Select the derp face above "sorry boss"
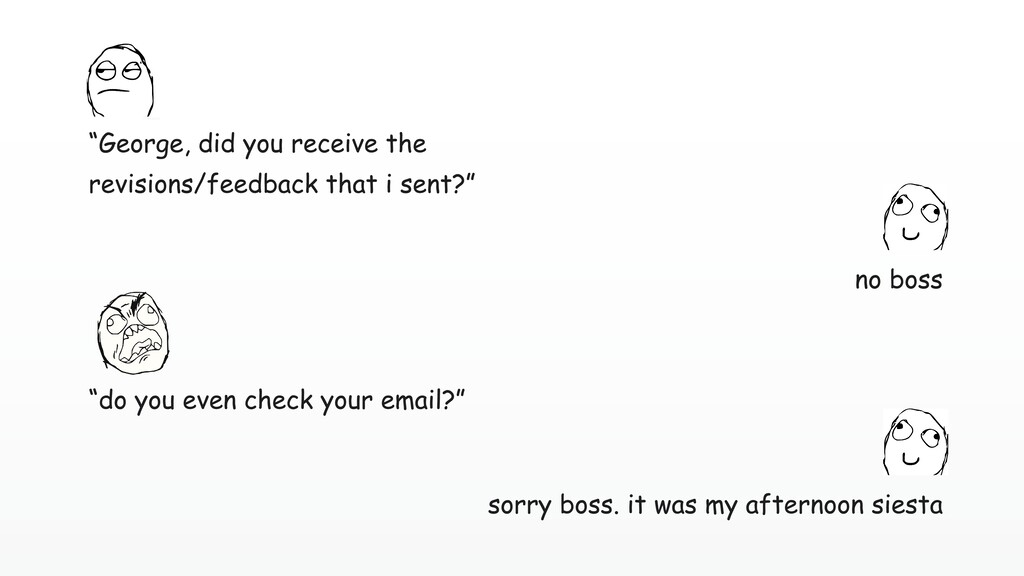This screenshot has height=576, width=1024. [916, 441]
